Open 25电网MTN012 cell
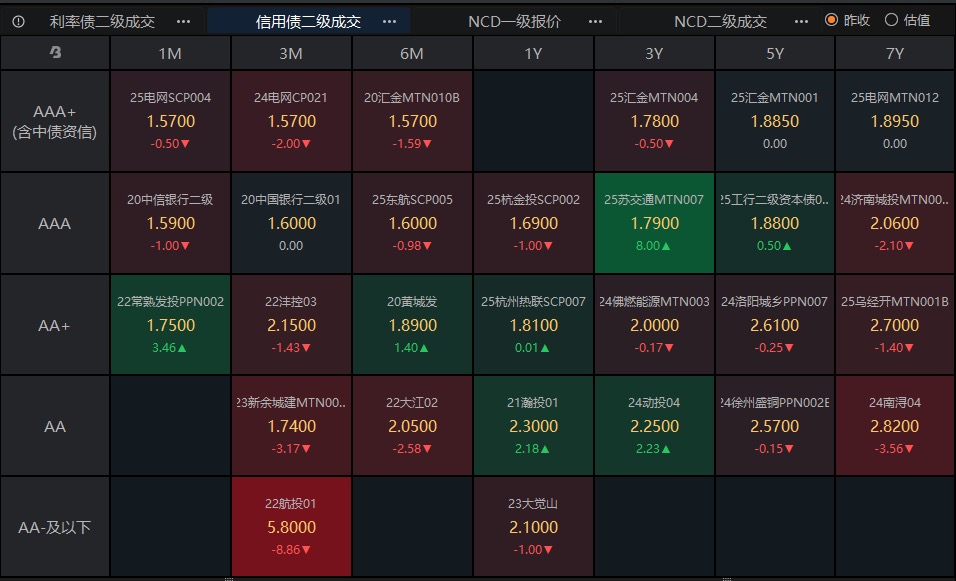 coord(895,121)
